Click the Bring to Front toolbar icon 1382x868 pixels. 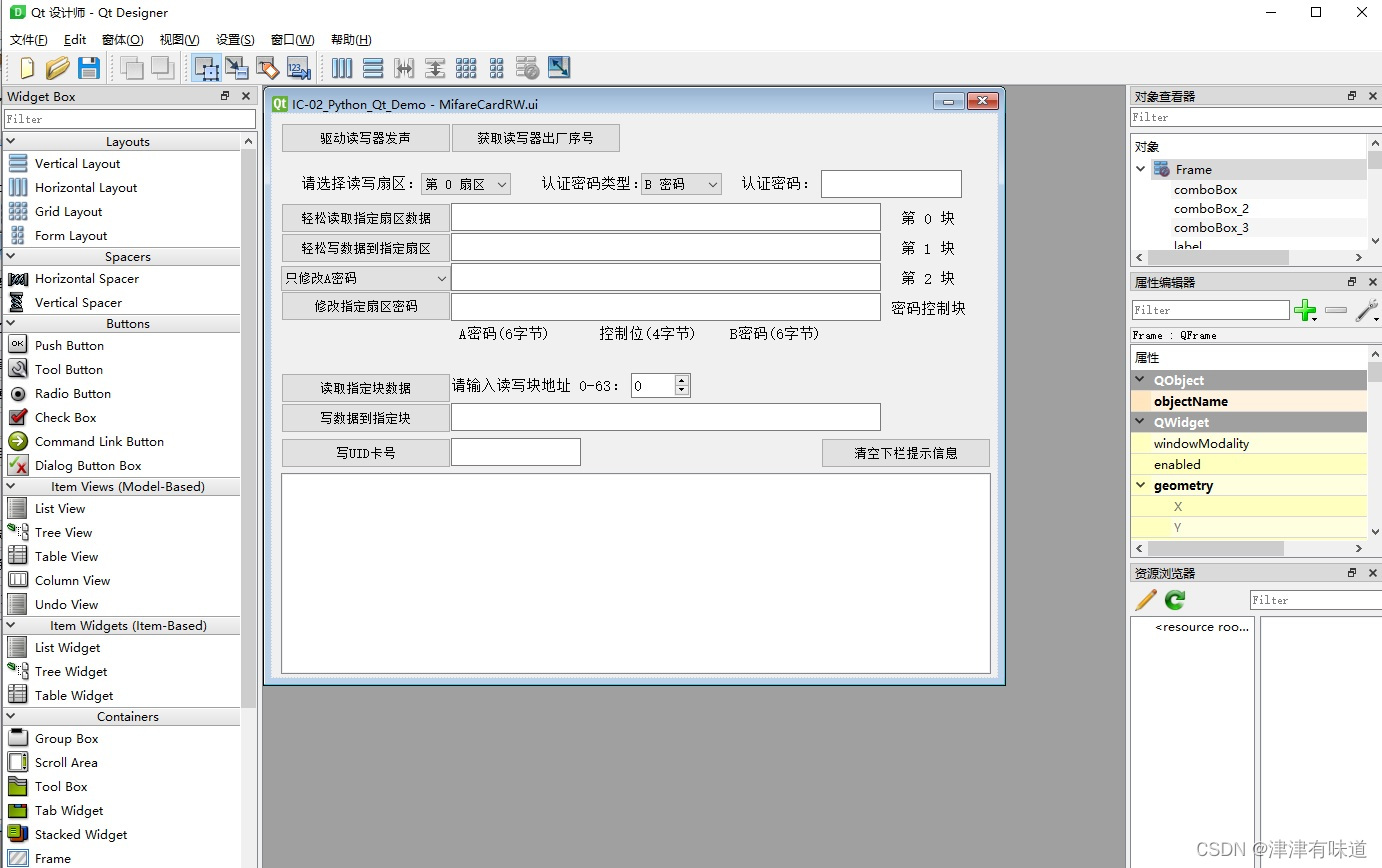[x=162, y=68]
